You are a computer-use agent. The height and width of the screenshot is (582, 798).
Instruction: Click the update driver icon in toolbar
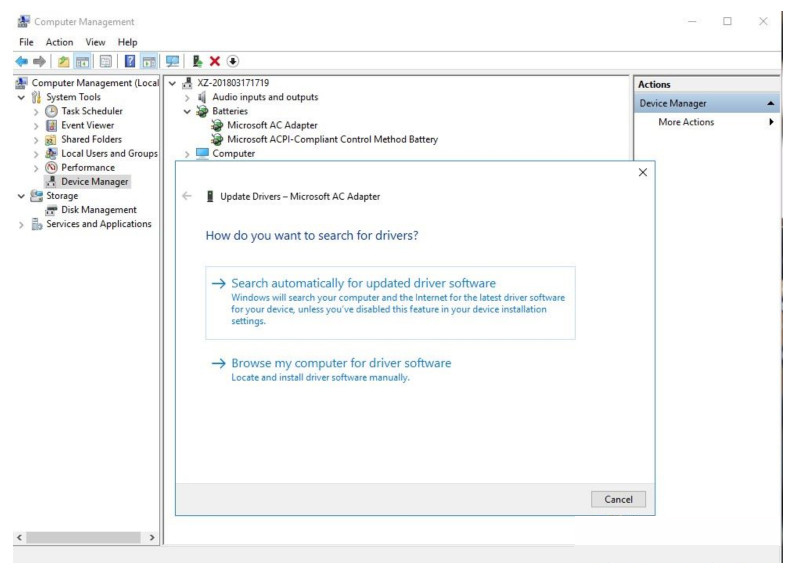[x=198, y=62]
